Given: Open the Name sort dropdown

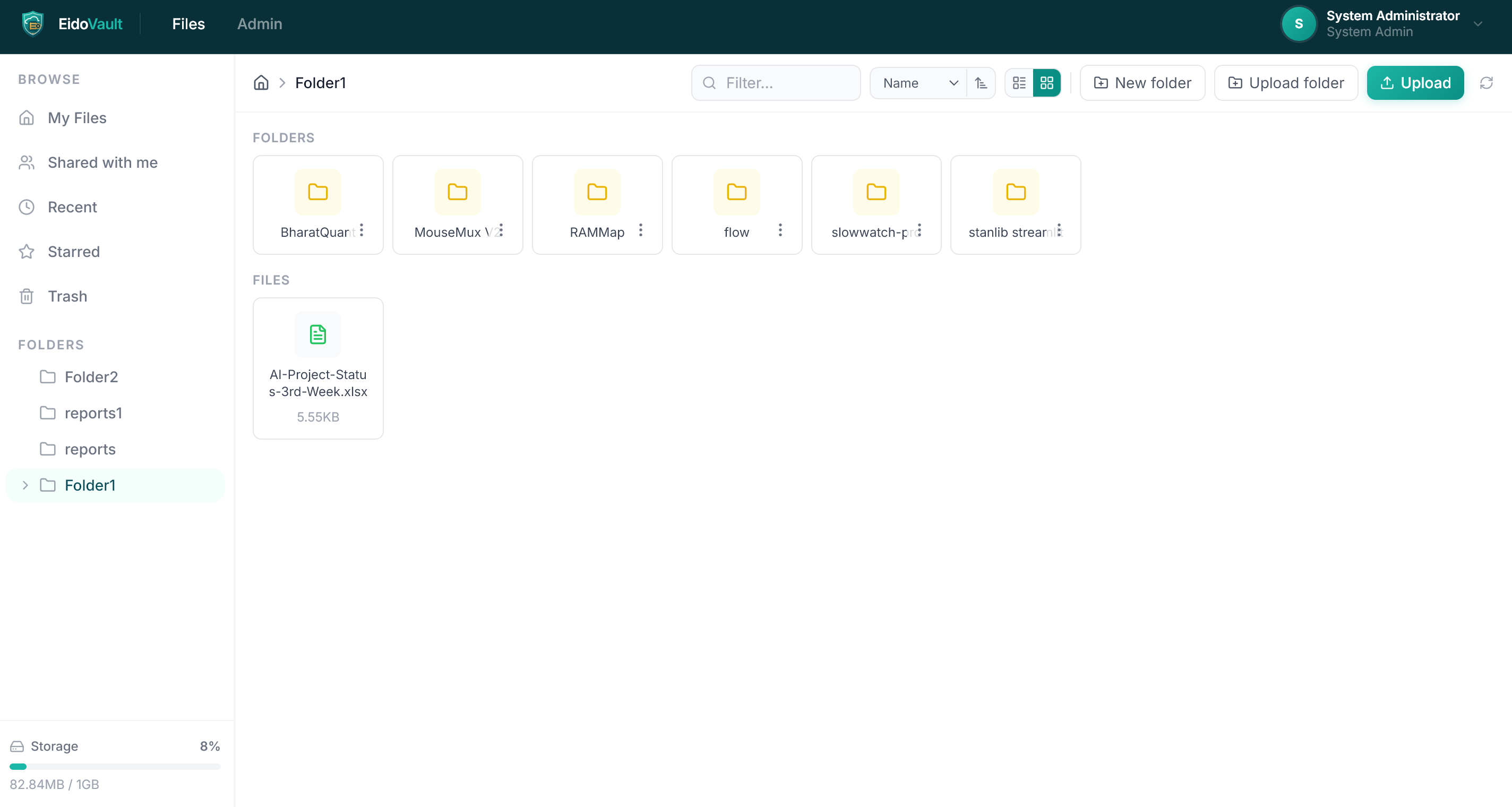Looking at the screenshot, I should (x=918, y=83).
